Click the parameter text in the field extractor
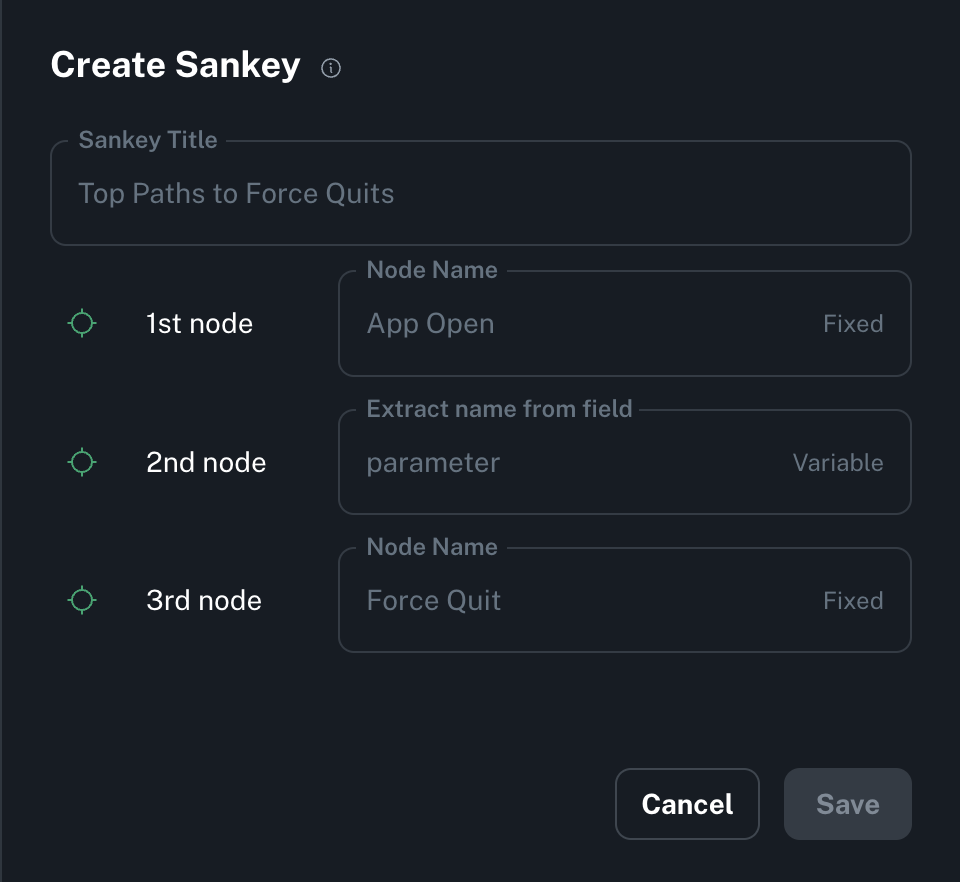Image resolution: width=960 pixels, height=882 pixels. (433, 463)
